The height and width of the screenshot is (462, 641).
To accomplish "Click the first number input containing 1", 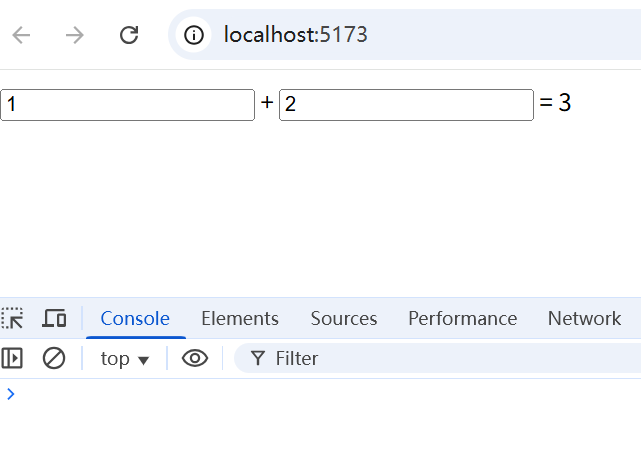I will pyautogui.click(x=128, y=105).
